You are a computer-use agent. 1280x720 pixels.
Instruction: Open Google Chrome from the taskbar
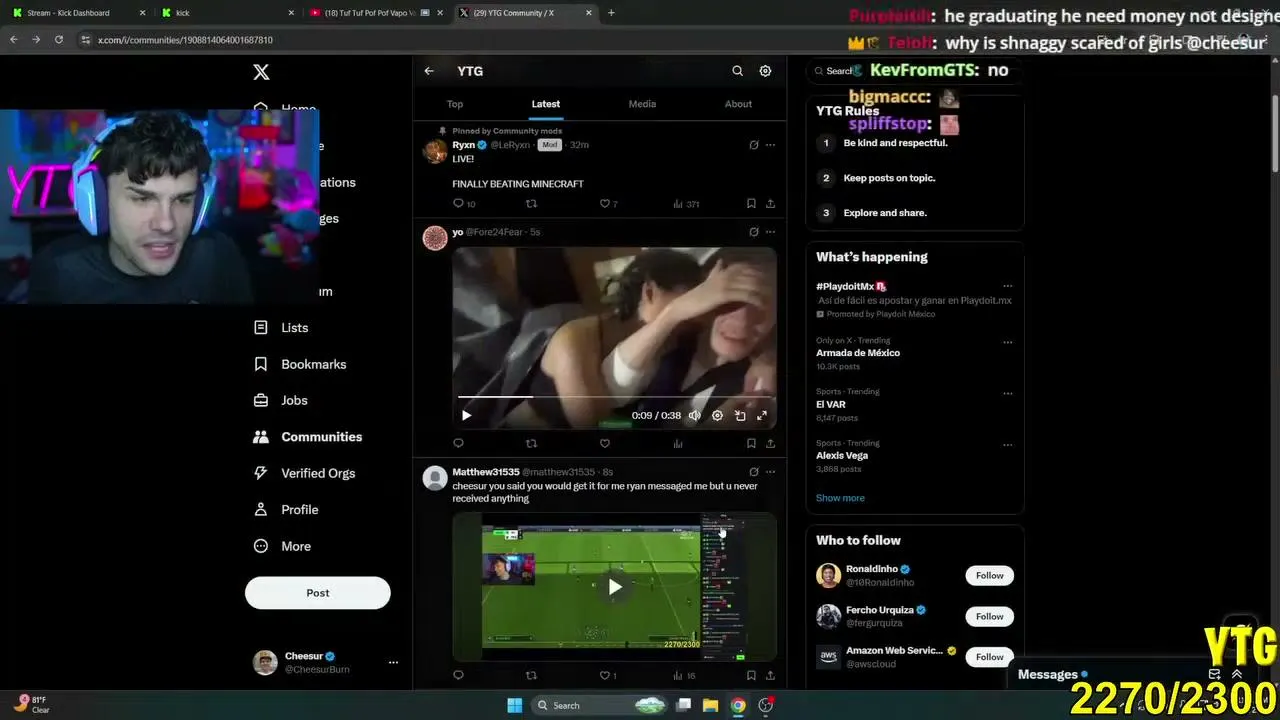pyautogui.click(x=738, y=705)
